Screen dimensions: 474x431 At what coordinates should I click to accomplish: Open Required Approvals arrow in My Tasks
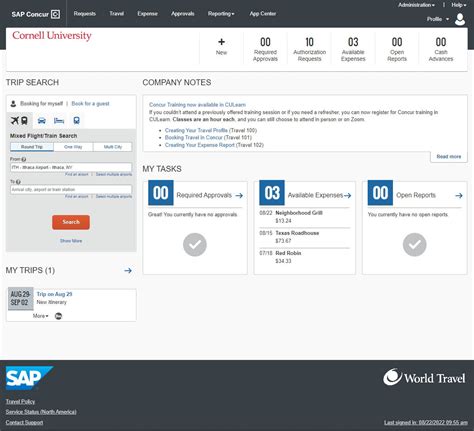239,195
